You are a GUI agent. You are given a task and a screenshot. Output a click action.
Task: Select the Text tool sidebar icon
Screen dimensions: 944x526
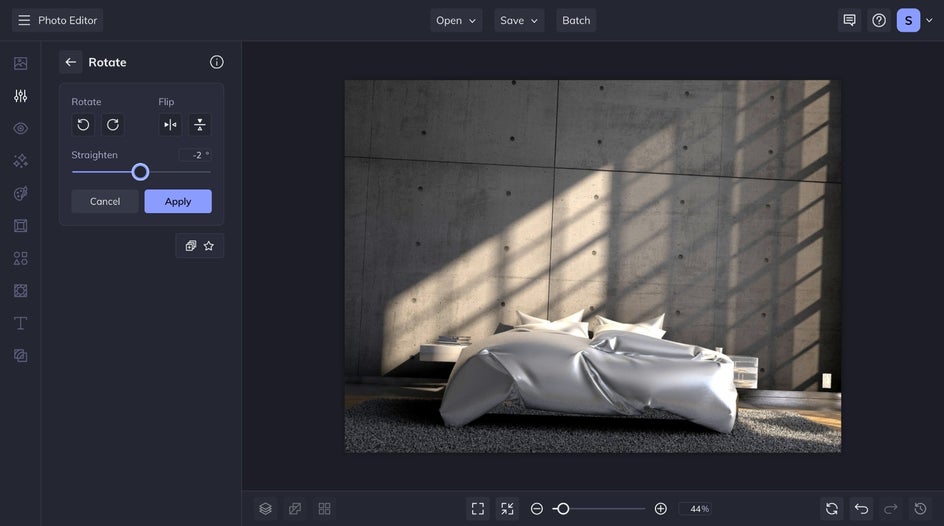pyautogui.click(x=20, y=323)
